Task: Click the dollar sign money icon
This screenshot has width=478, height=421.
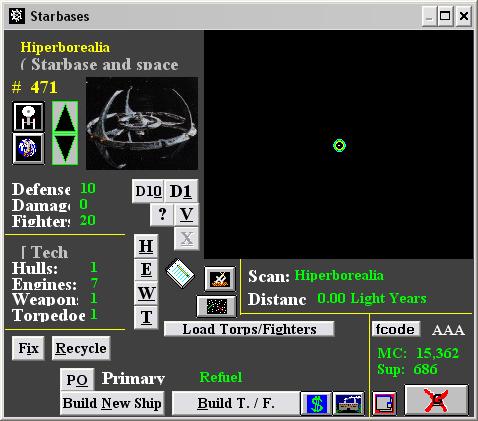Action: (316, 403)
